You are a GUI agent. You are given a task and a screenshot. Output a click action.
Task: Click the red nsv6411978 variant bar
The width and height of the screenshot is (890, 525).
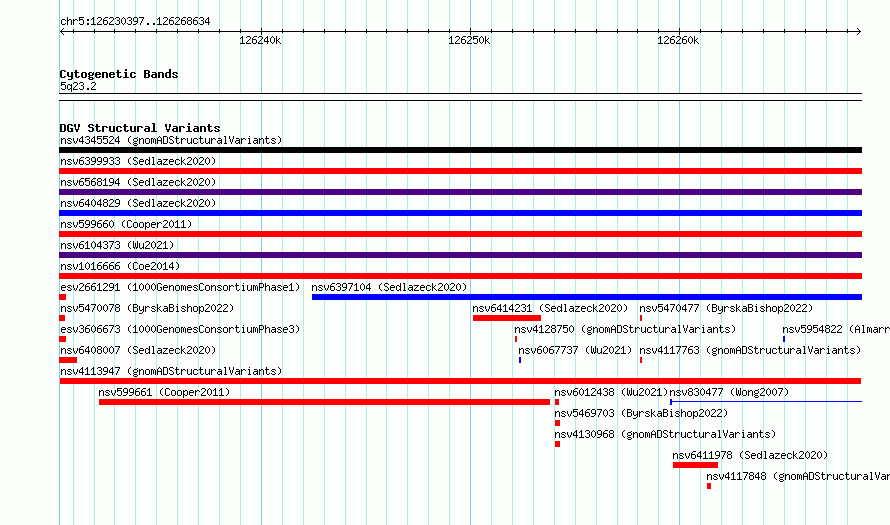click(x=695, y=465)
